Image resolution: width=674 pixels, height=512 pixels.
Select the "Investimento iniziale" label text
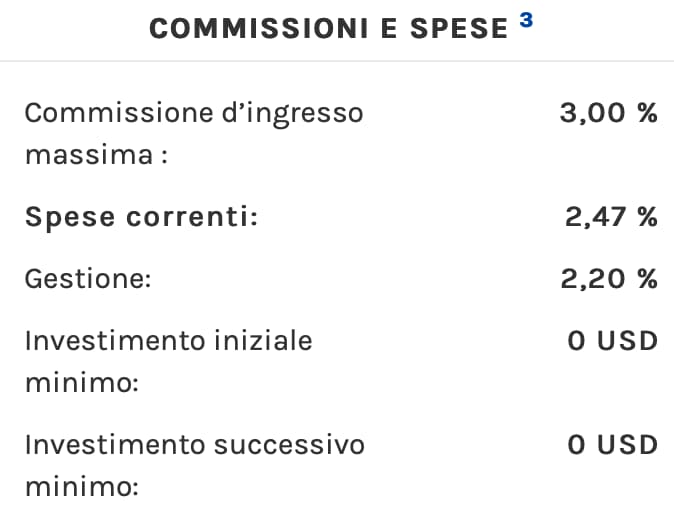(168, 340)
